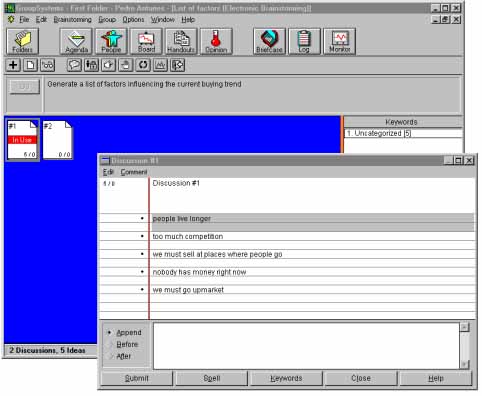
Task: Open the Brainstorming menu
Action: click(73, 20)
